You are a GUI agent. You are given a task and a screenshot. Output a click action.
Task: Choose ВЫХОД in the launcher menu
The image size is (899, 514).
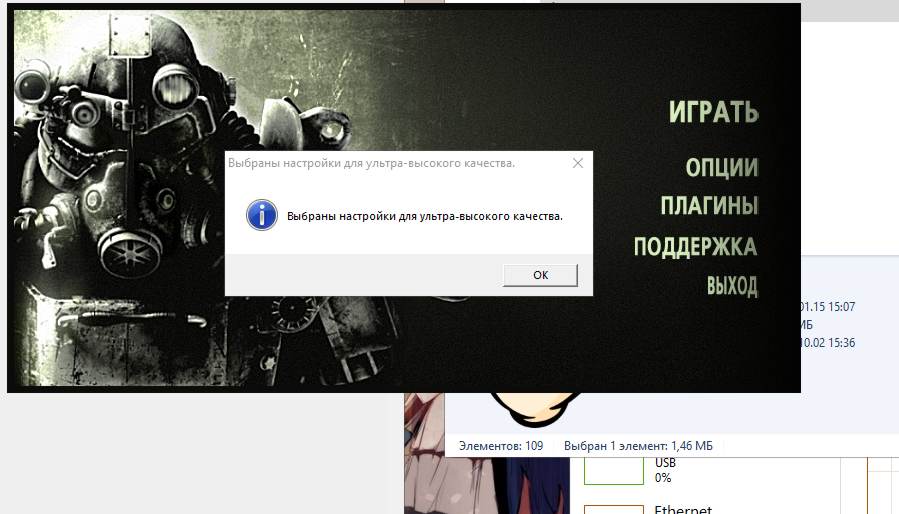tap(732, 285)
